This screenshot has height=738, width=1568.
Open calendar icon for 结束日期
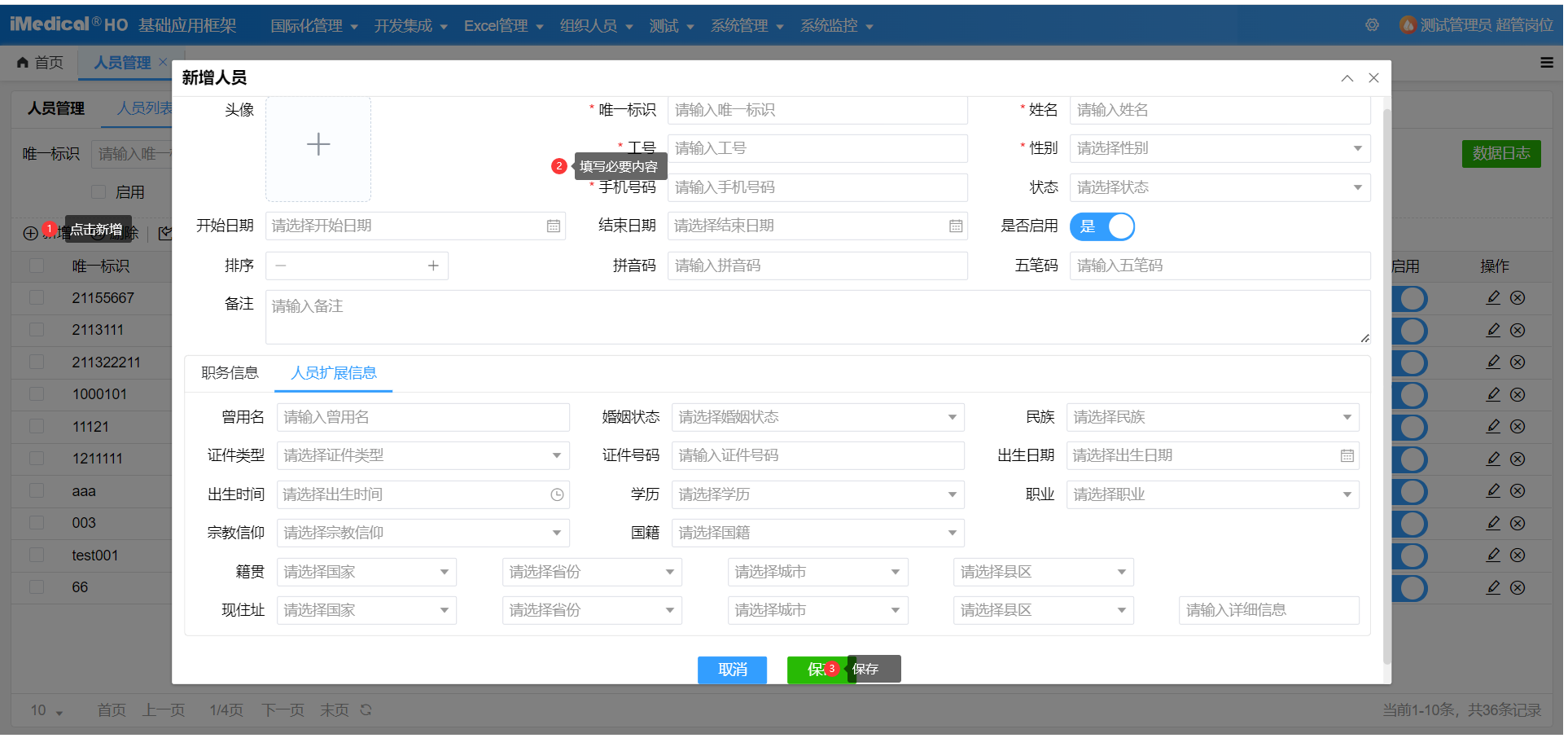[x=956, y=226]
